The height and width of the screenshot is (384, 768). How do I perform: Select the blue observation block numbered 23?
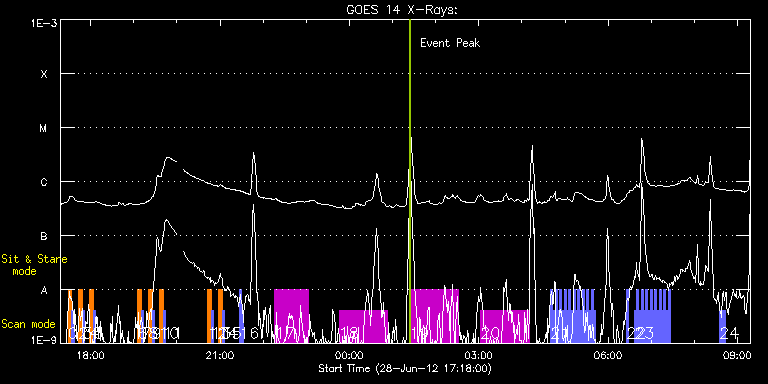click(652, 316)
